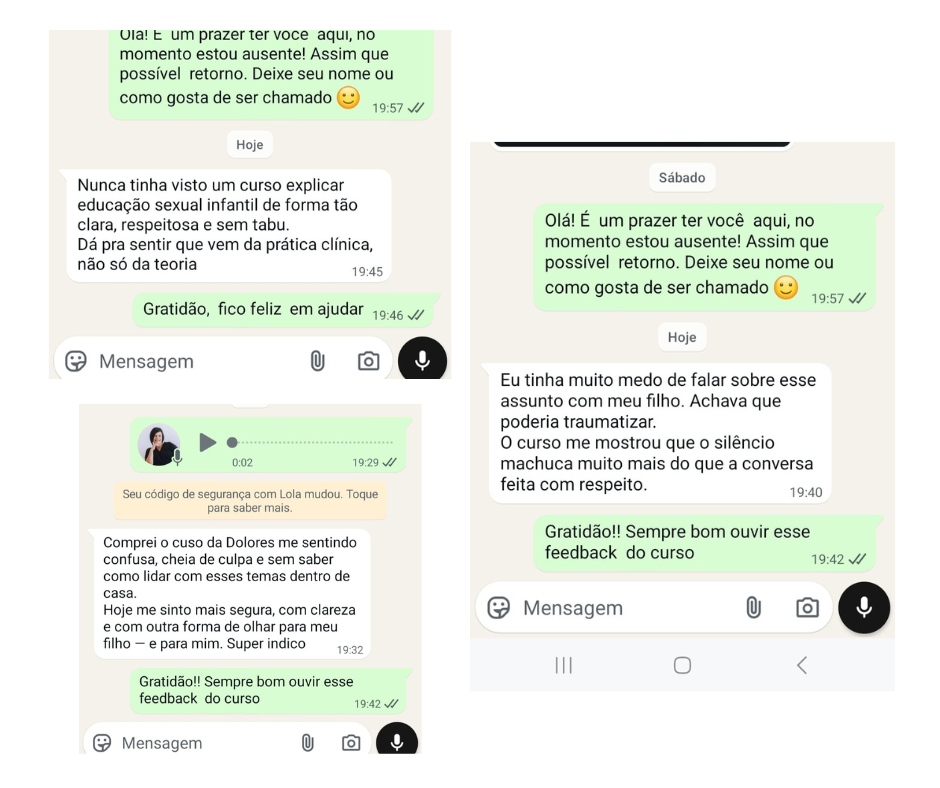
Task: Open camera in chat with 'fico feliz em ajudar'
Action: tap(368, 361)
